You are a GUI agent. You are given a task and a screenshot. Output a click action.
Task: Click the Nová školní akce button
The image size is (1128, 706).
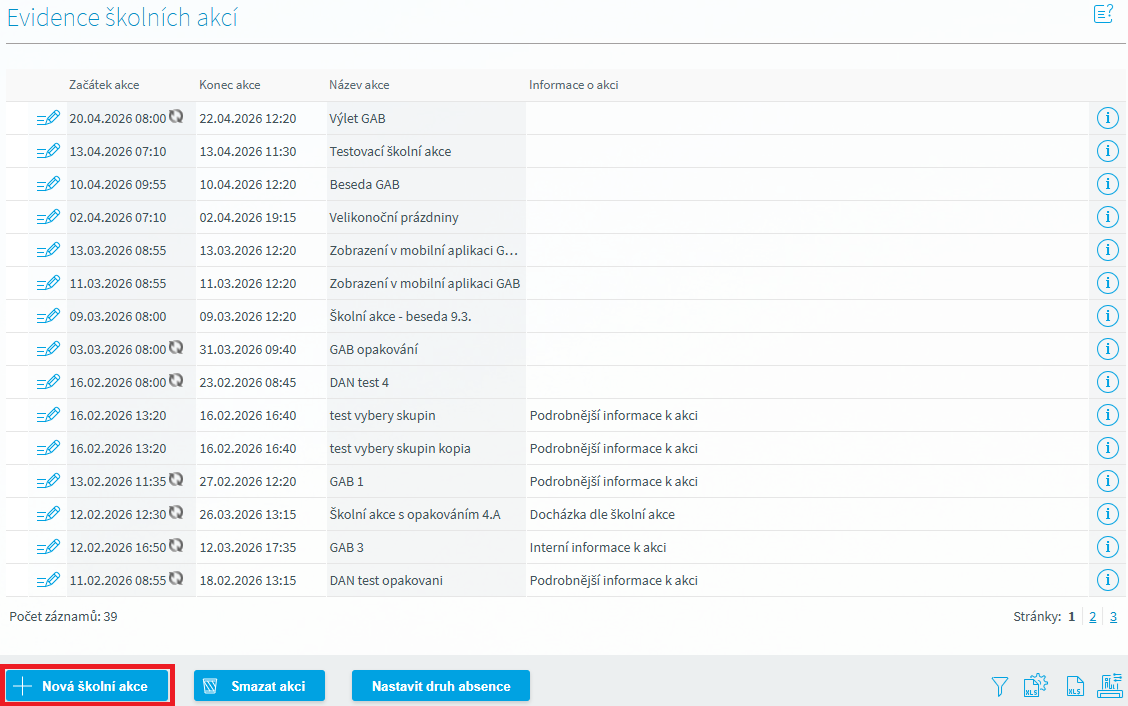point(89,686)
